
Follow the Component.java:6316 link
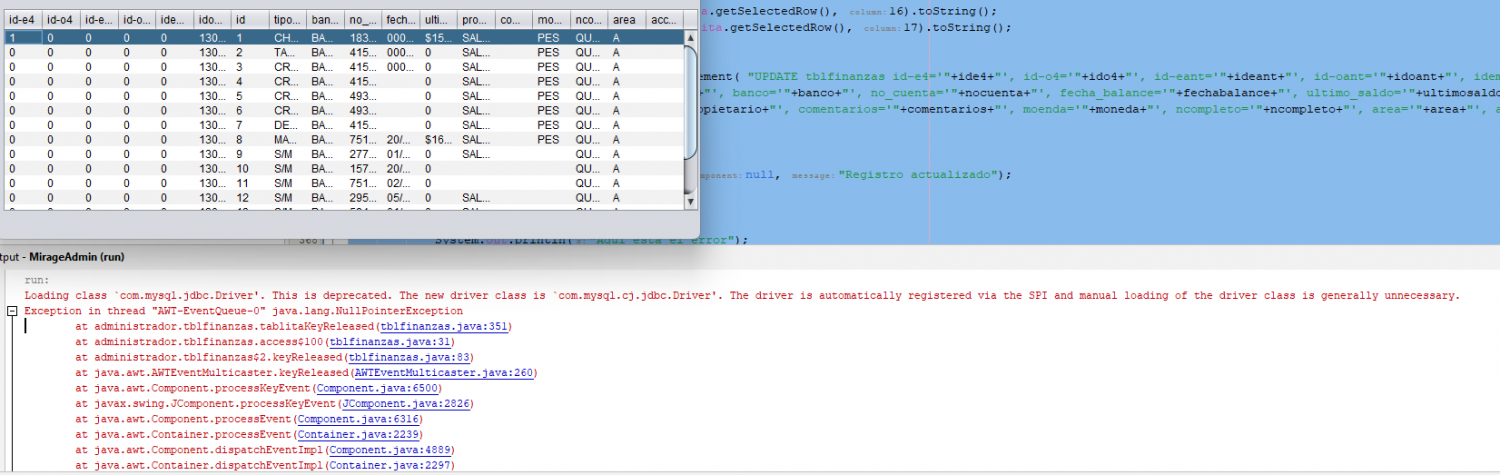pyautogui.click(x=359, y=419)
